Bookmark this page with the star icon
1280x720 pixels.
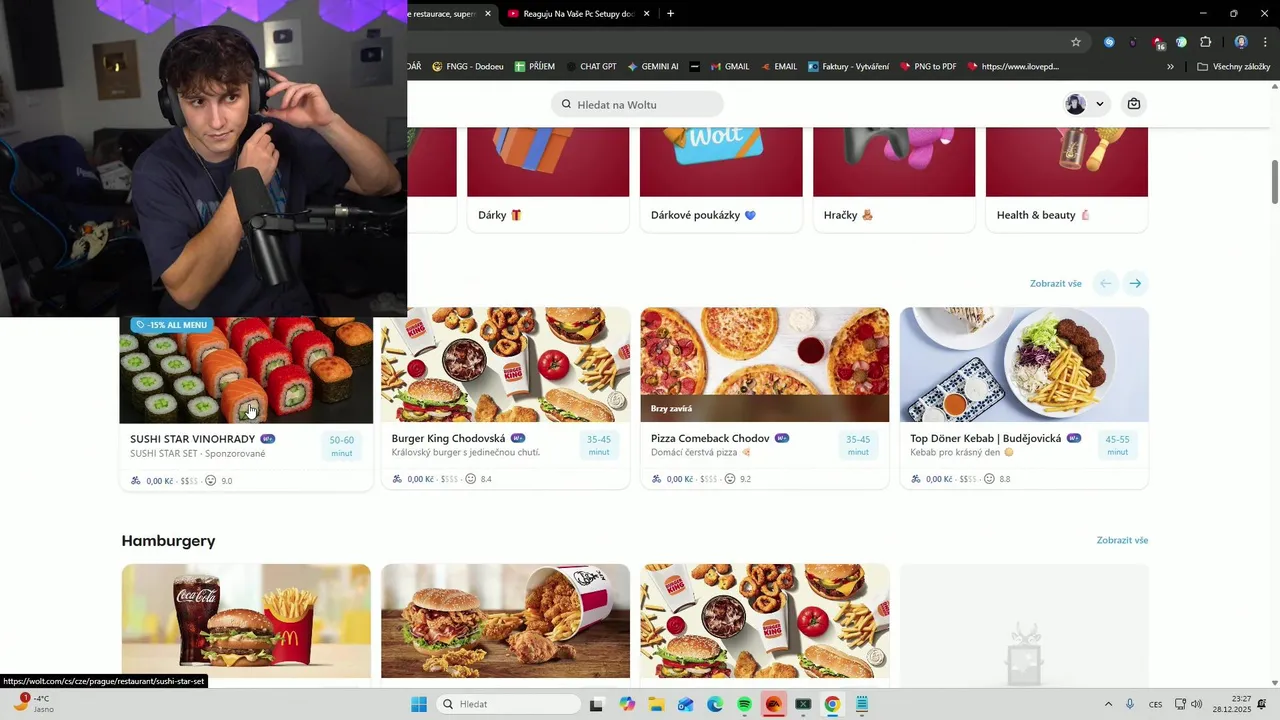[x=1076, y=42]
